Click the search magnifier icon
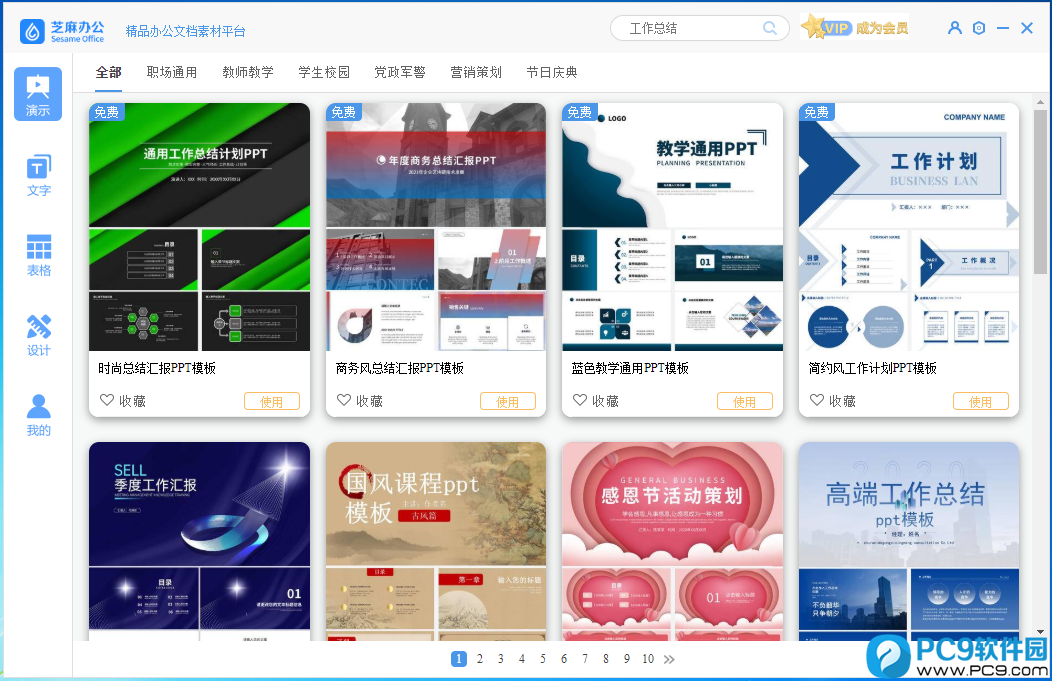Screen dimensions: 1052x681 point(770,28)
